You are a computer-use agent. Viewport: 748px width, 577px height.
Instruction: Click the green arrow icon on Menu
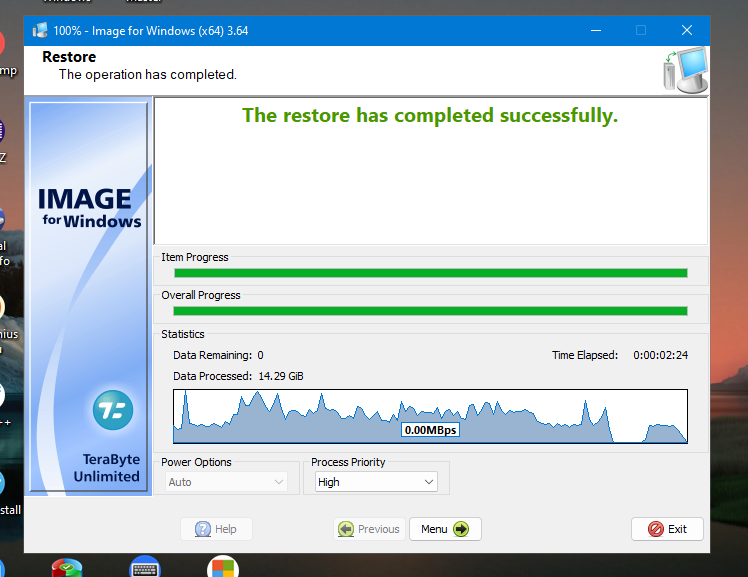[x=461, y=529]
